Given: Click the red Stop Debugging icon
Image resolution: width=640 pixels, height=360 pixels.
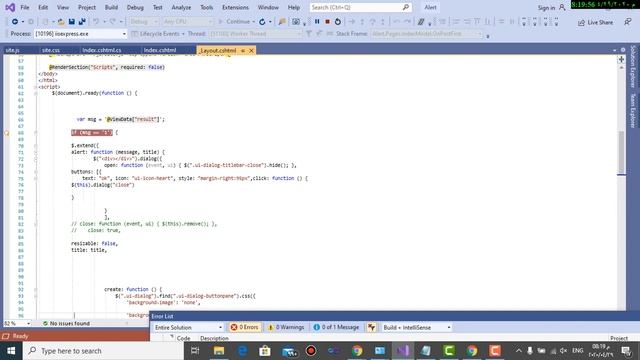Looking at the screenshot, I should [x=327, y=22].
